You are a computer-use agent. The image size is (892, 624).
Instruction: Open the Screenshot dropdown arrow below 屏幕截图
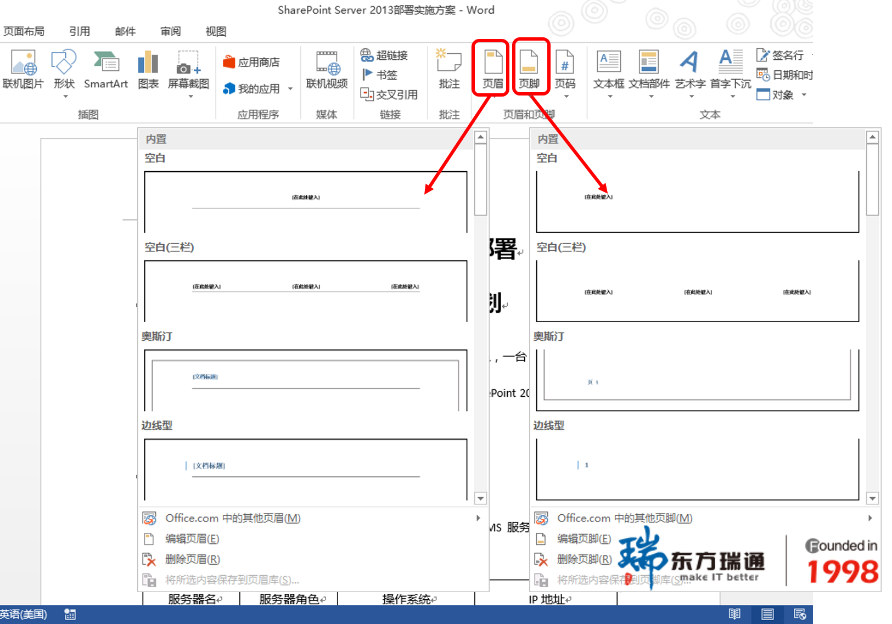[191, 97]
